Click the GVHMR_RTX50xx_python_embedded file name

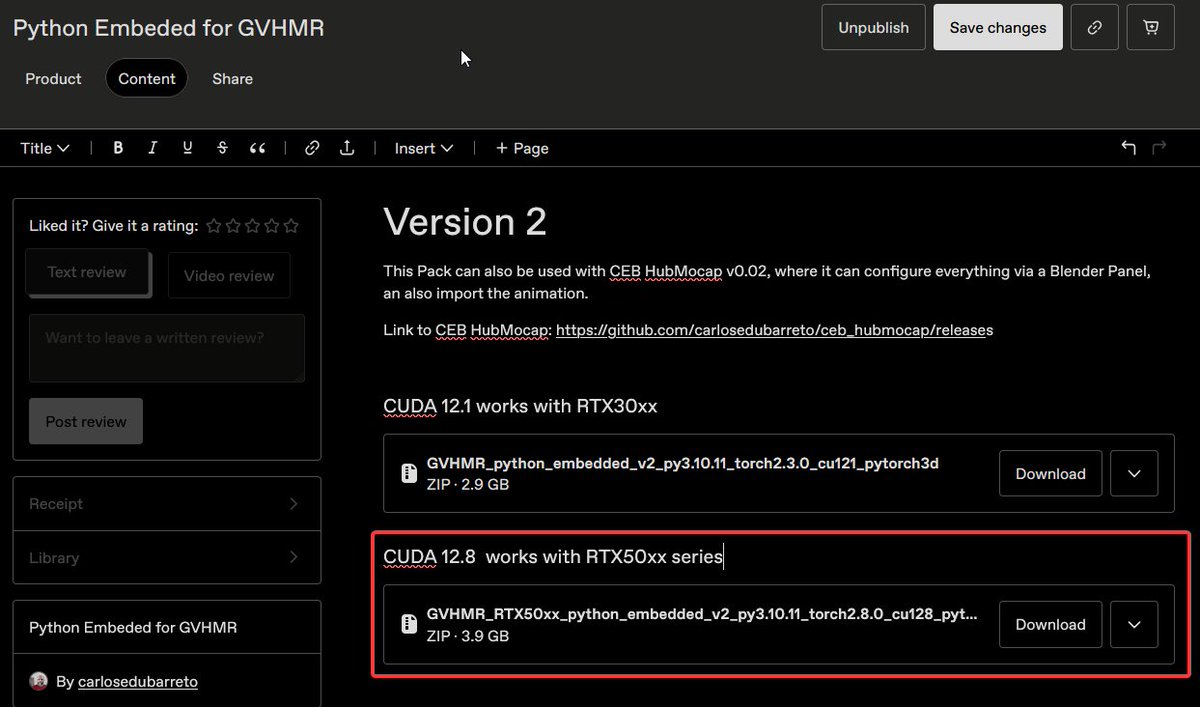pos(702,614)
